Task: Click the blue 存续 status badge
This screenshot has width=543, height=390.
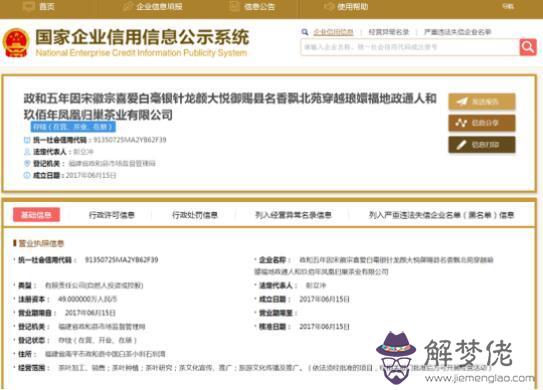Action: (x=73, y=127)
